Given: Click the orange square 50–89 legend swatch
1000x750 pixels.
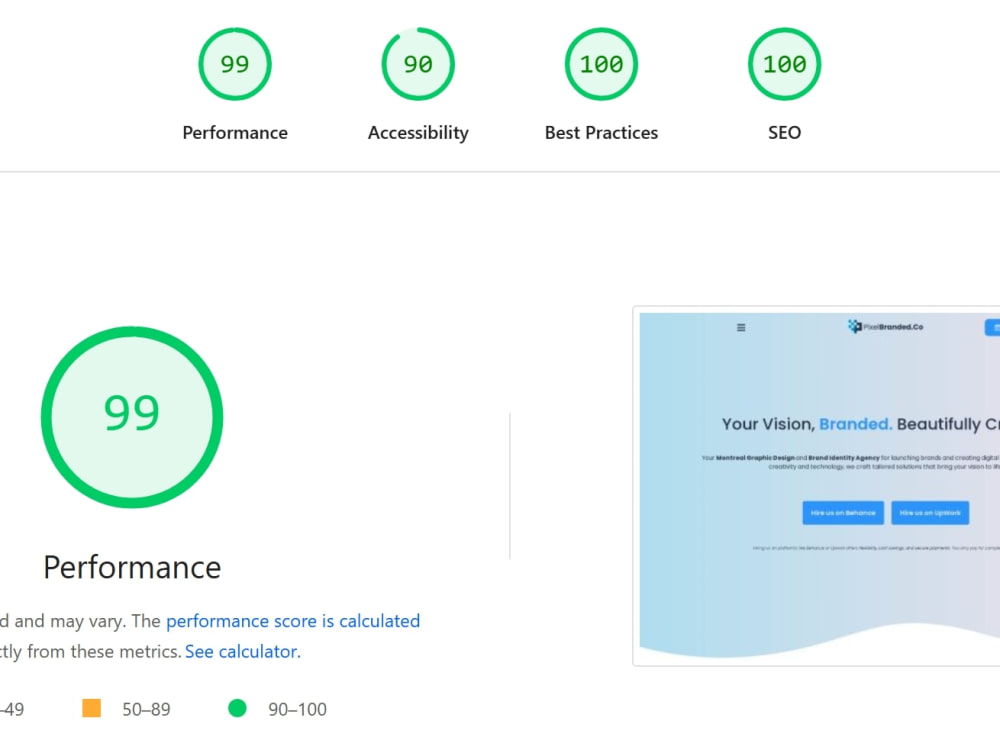Looking at the screenshot, I should (x=91, y=708).
